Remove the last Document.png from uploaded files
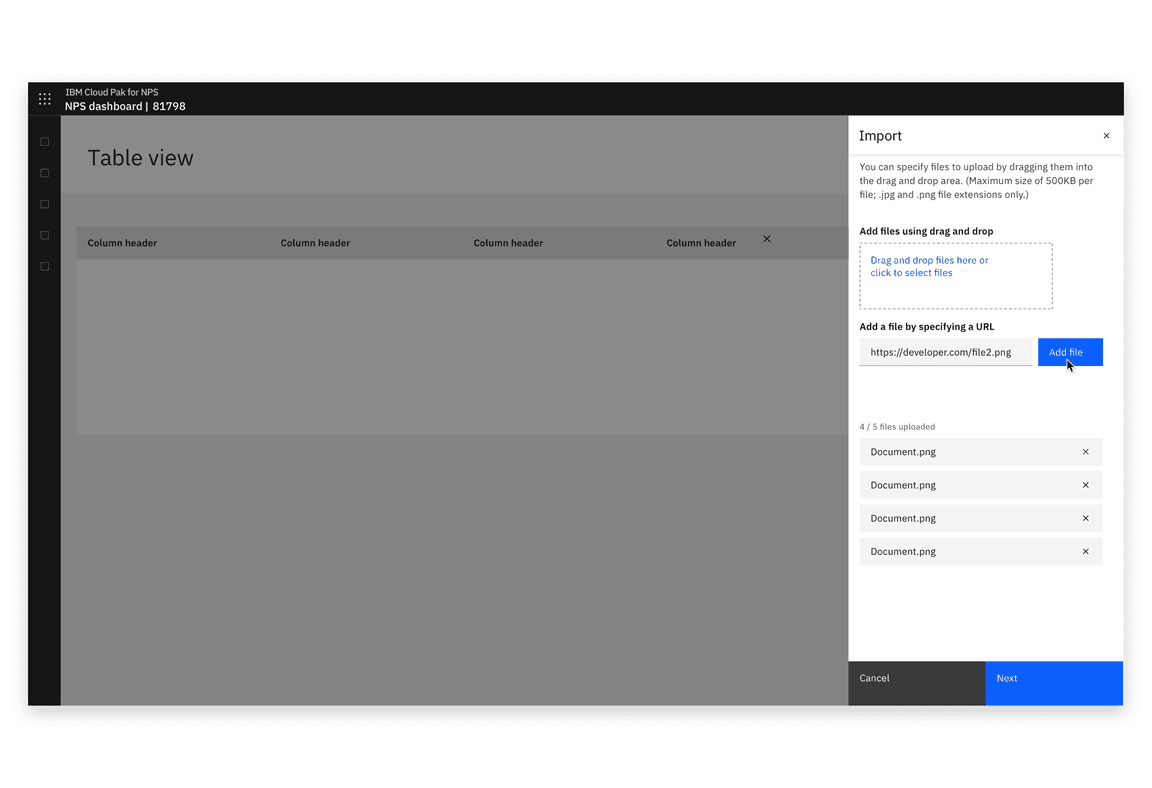The height and width of the screenshot is (788, 1152). click(1085, 551)
